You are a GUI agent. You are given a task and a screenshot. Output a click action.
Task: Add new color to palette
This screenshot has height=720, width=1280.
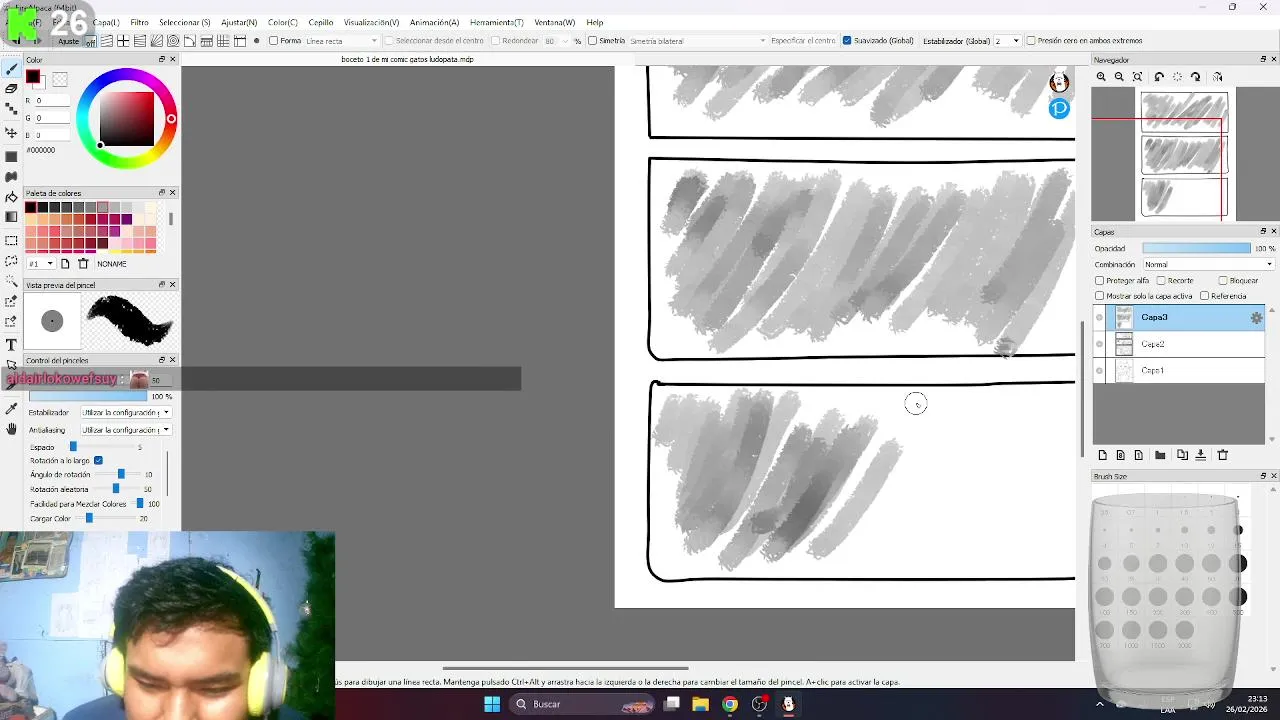[x=65, y=264]
